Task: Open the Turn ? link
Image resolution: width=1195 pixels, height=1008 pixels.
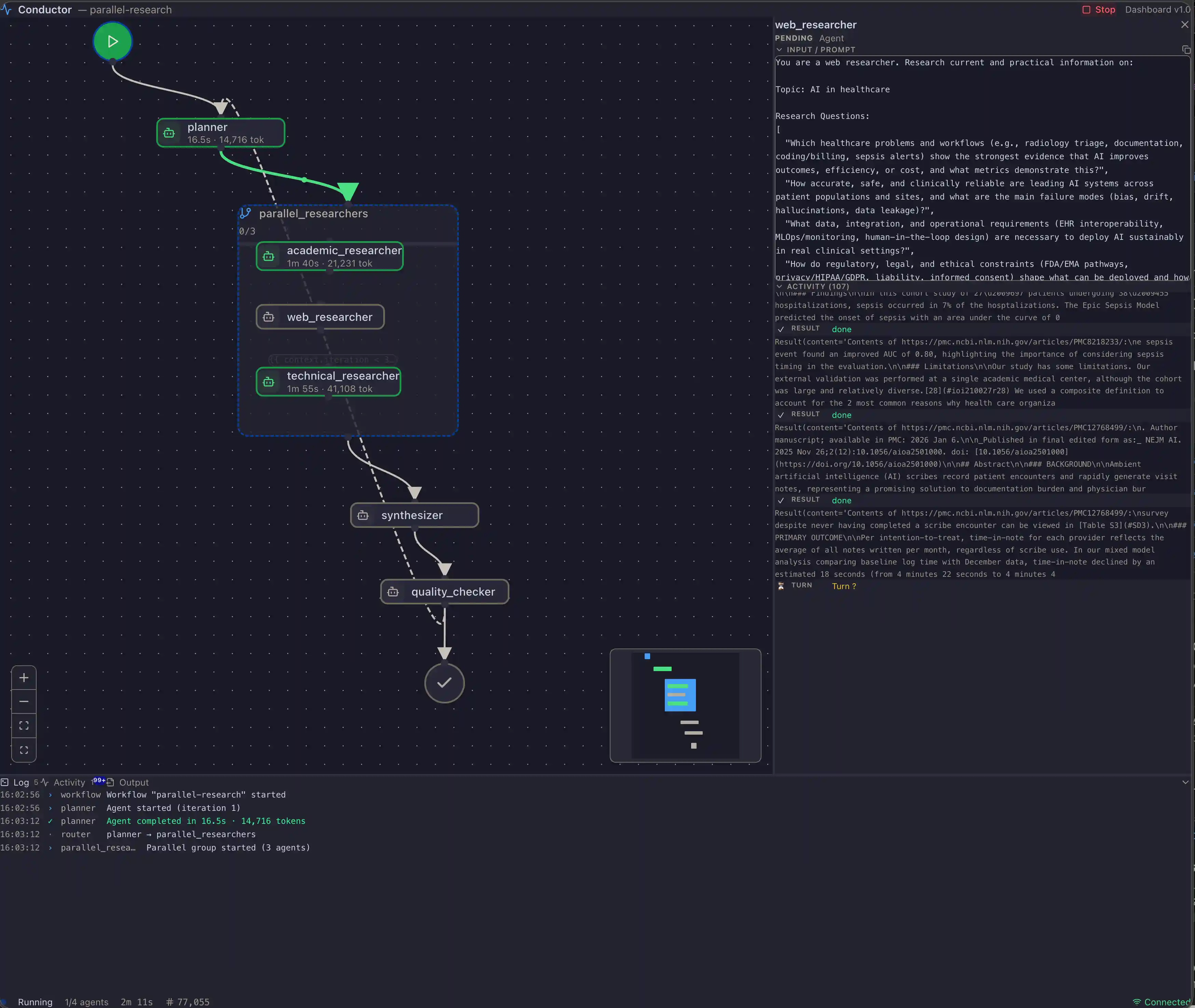Action: pyautogui.click(x=844, y=586)
